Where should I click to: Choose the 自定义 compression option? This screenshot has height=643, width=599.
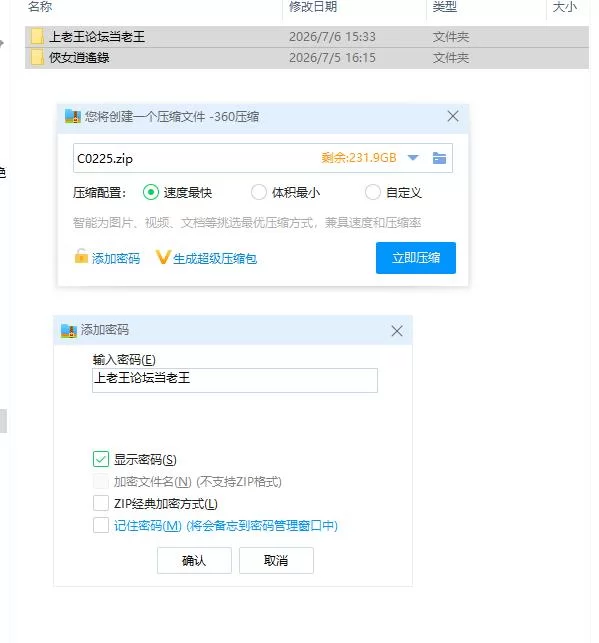pos(373,192)
